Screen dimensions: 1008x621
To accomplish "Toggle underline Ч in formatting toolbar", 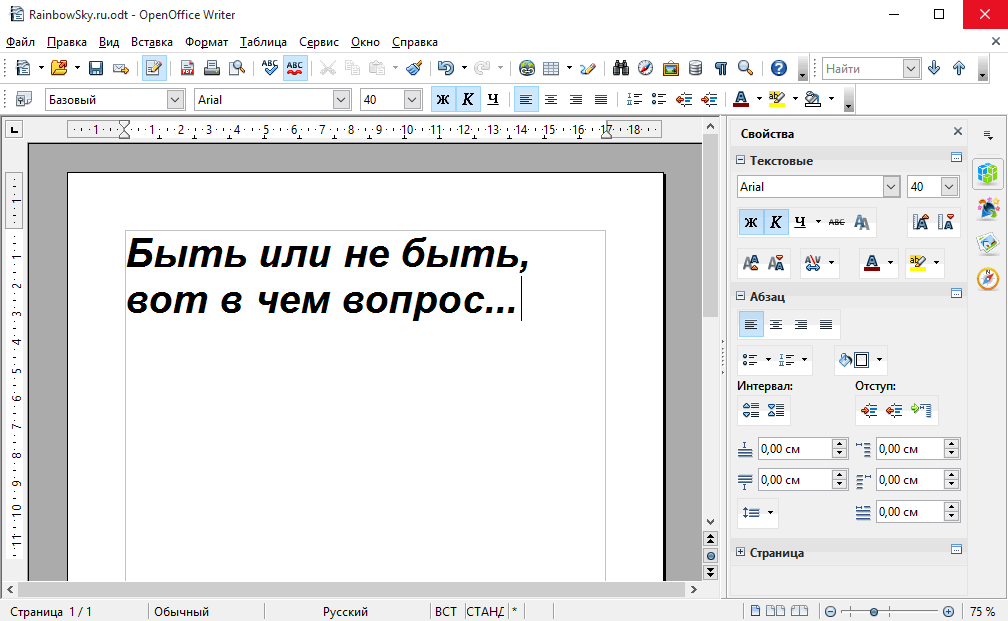I will [x=493, y=99].
